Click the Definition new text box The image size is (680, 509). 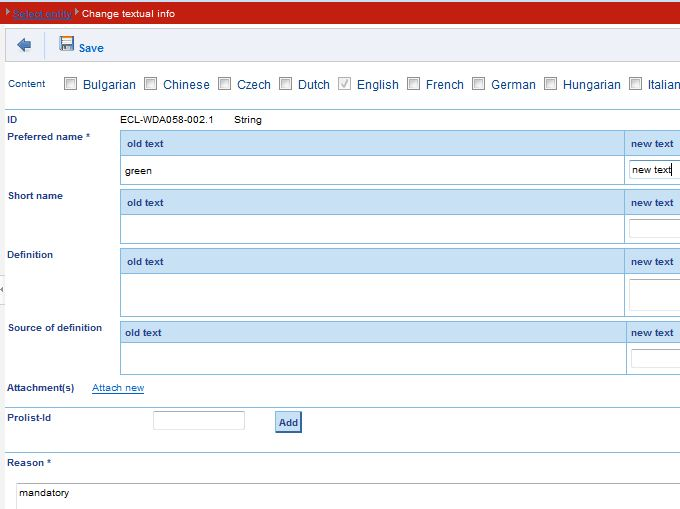click(x=655, y=294)
